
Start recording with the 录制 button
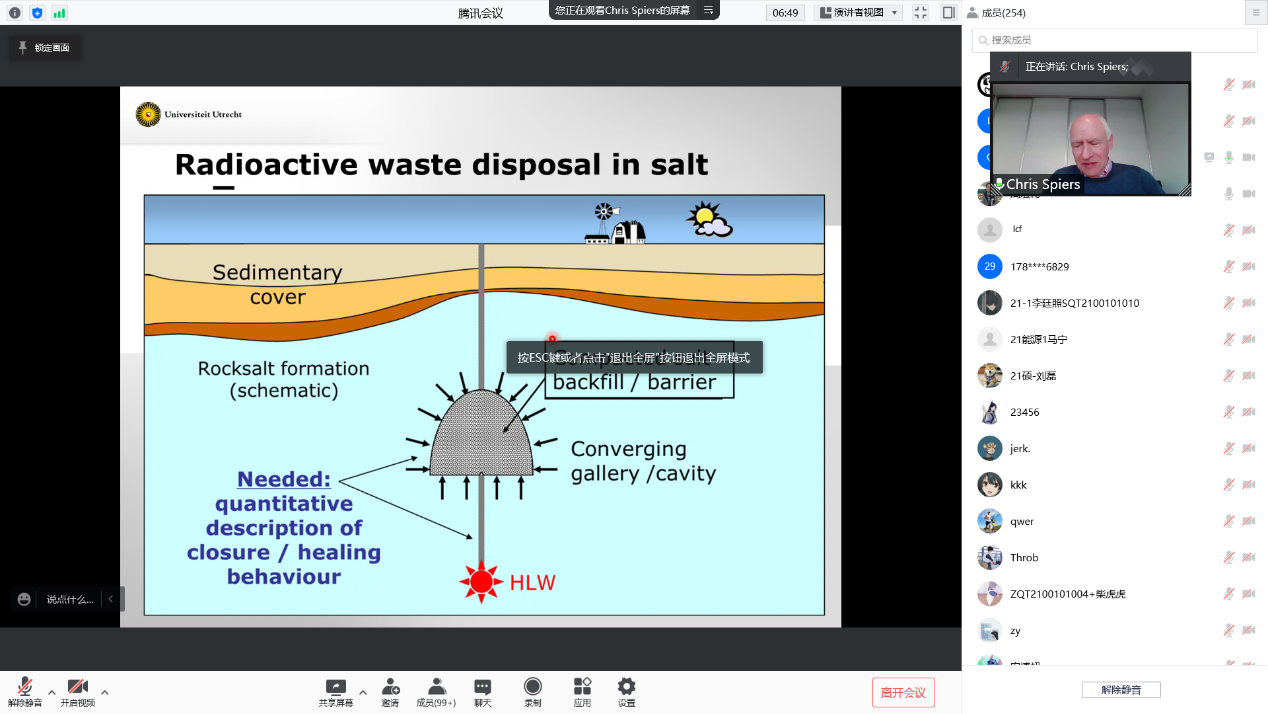click(533, 686)
